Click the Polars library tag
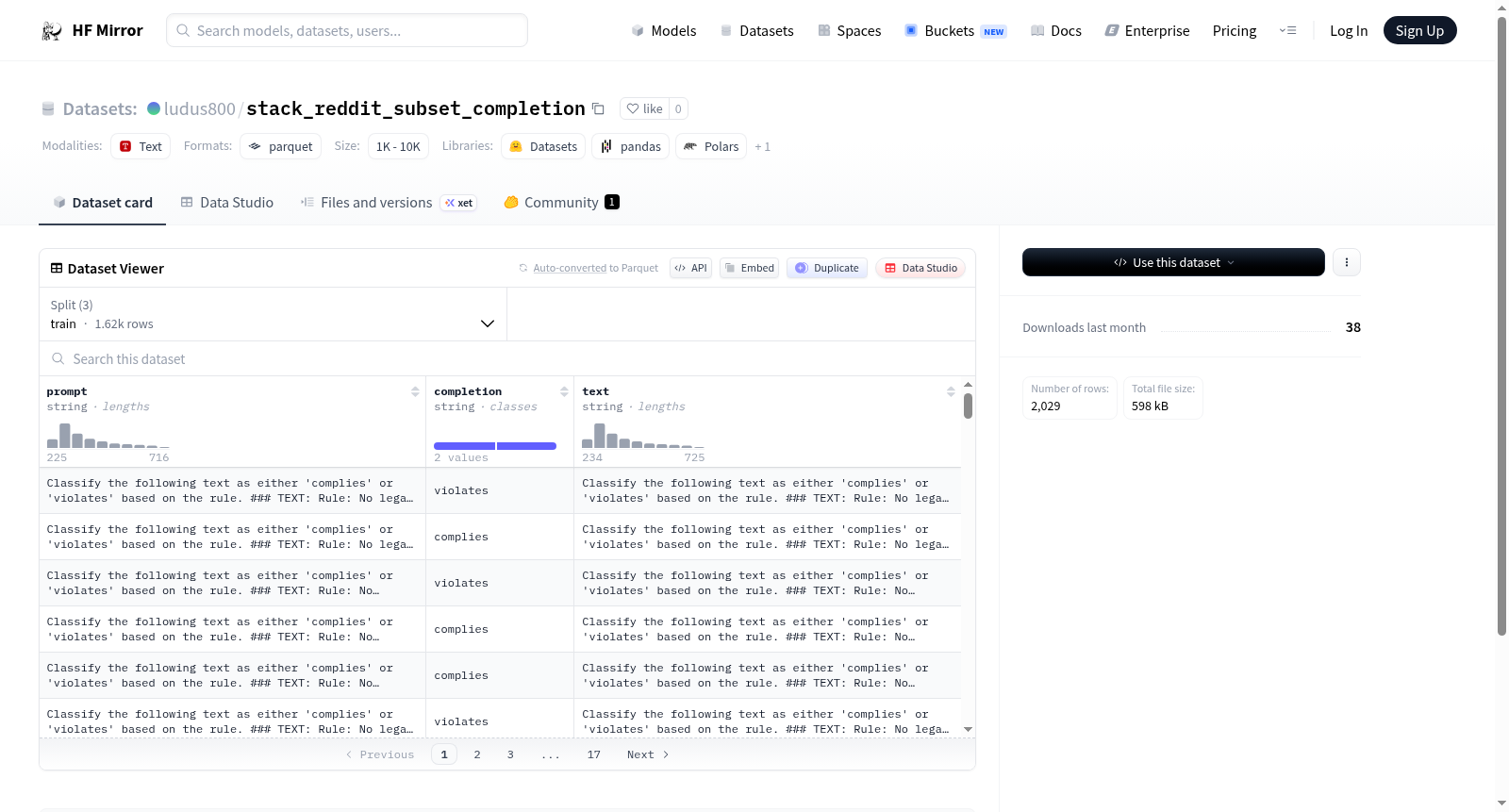This screenshot has width=1509, height=812. tap(711, 146)
